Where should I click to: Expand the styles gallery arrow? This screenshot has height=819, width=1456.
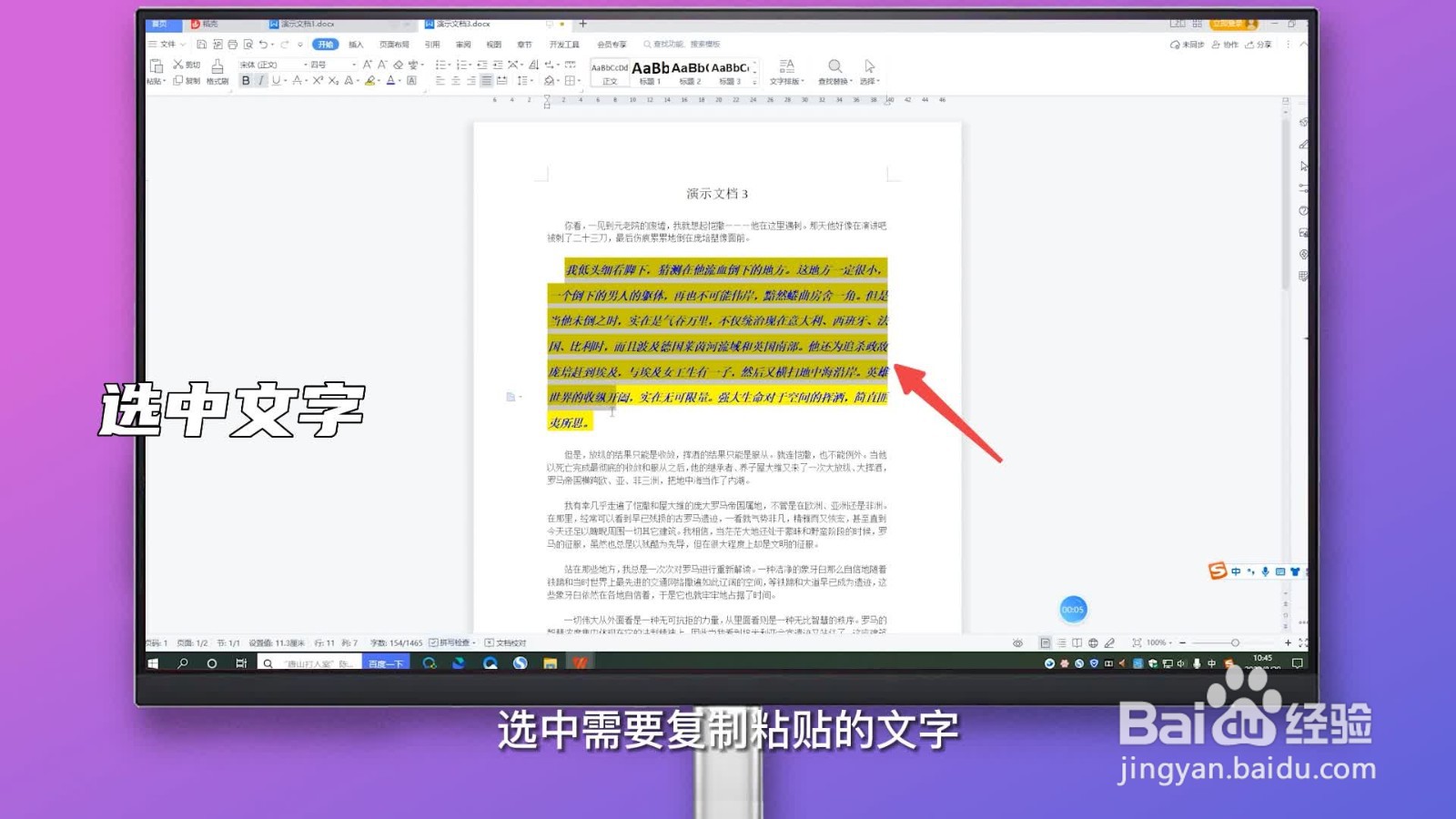pyautogui.click(x=754, y=82)
